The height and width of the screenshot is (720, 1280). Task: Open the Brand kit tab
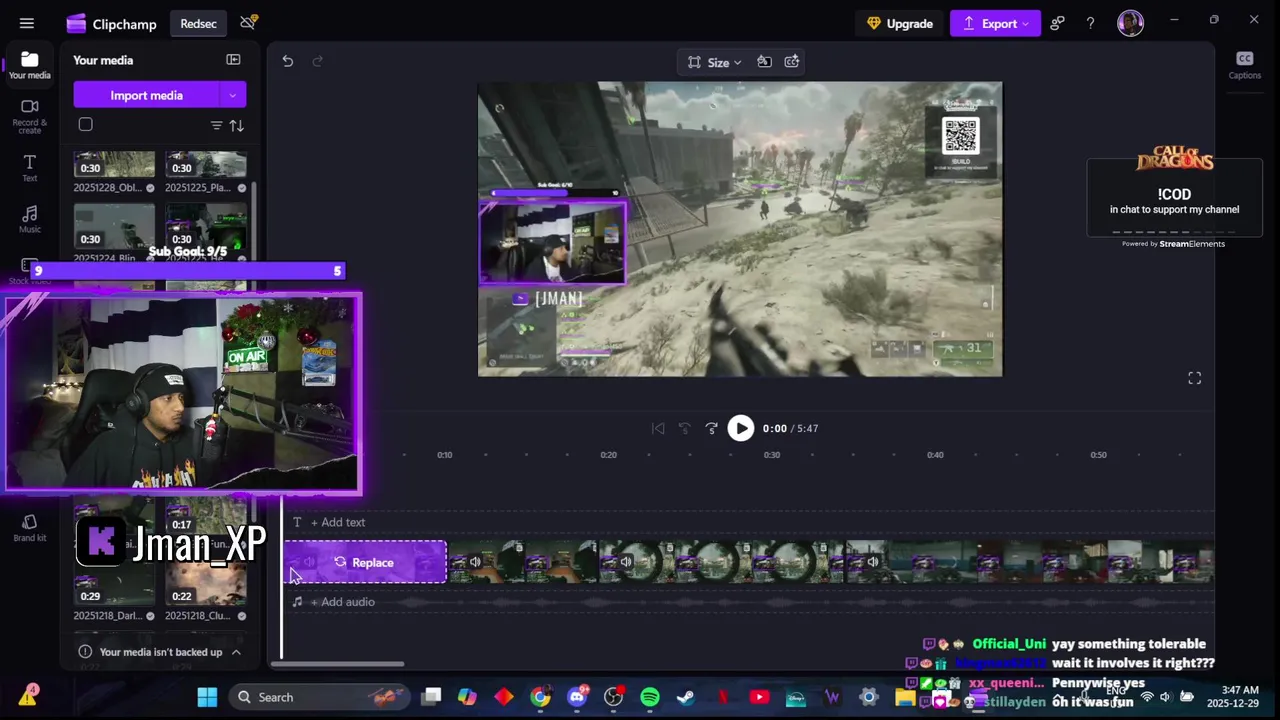tap(29, 528)
